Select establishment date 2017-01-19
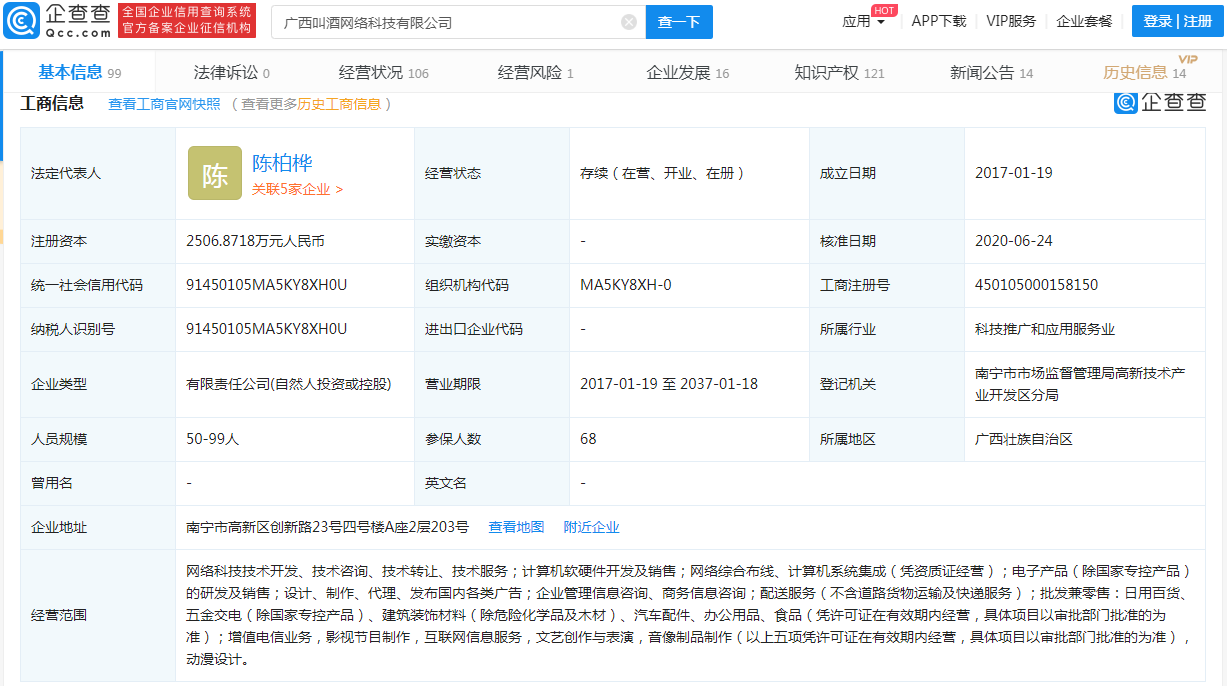 pyautogui.click(x=1014, y=173)
